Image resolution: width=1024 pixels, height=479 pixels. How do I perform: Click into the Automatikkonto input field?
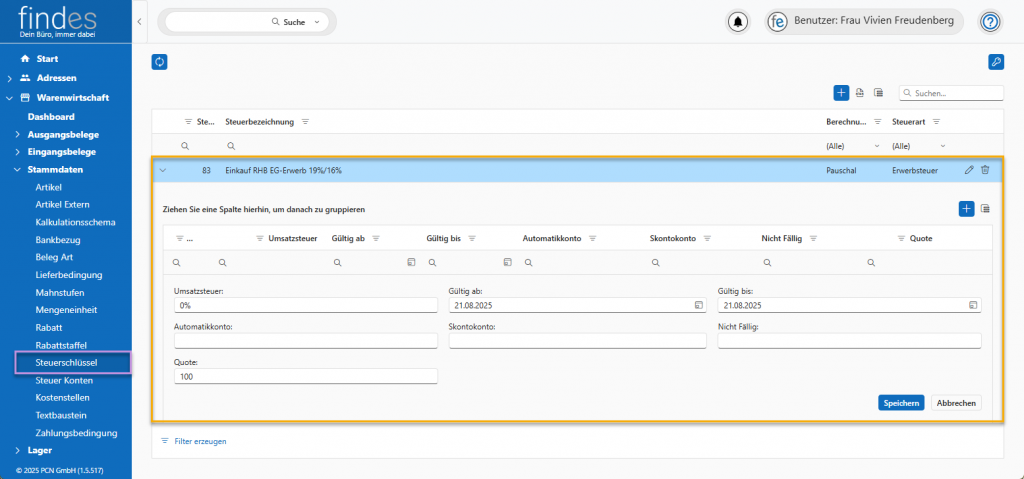point(306,341)
